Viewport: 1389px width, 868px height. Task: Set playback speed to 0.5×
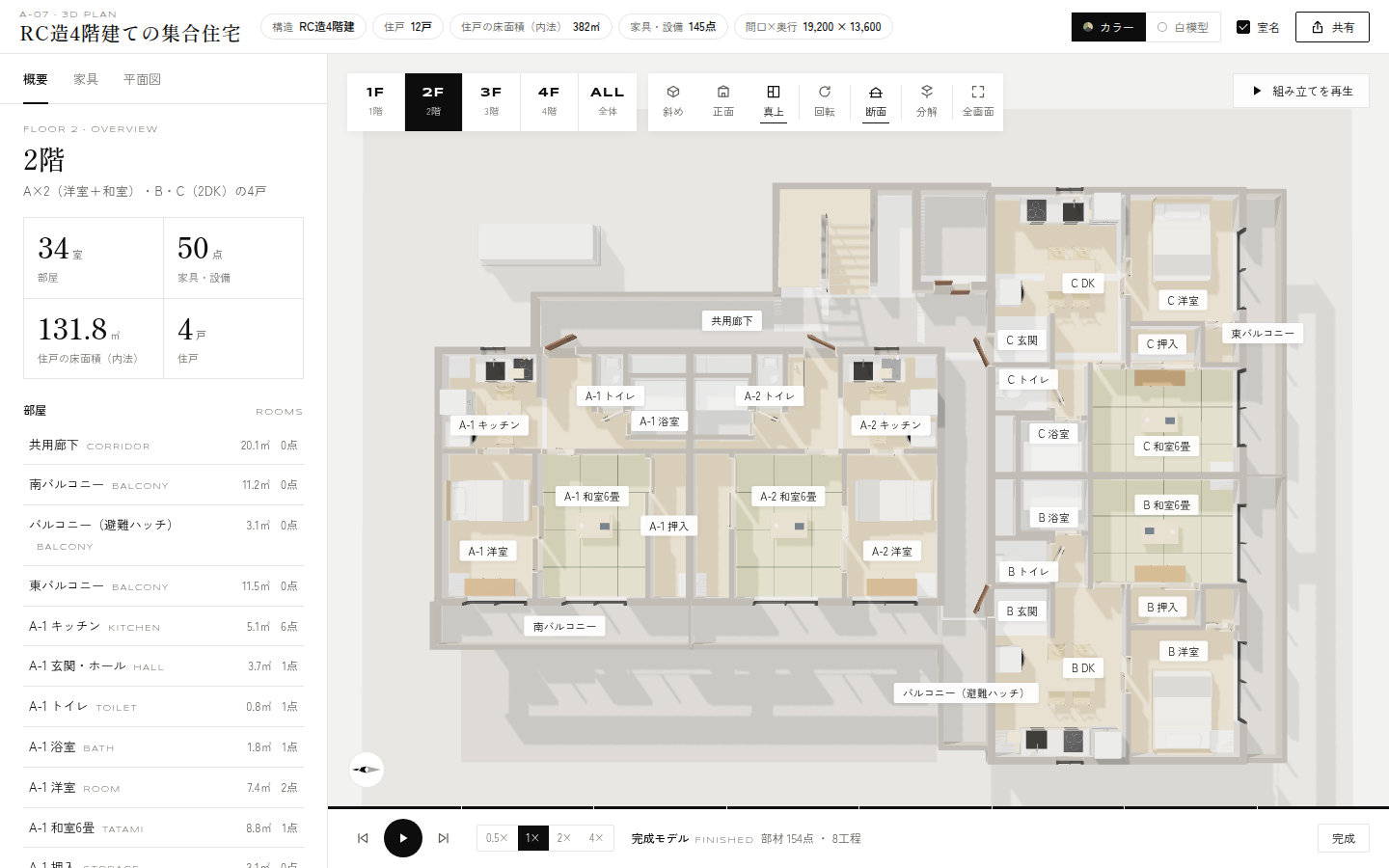pos(497,838)
